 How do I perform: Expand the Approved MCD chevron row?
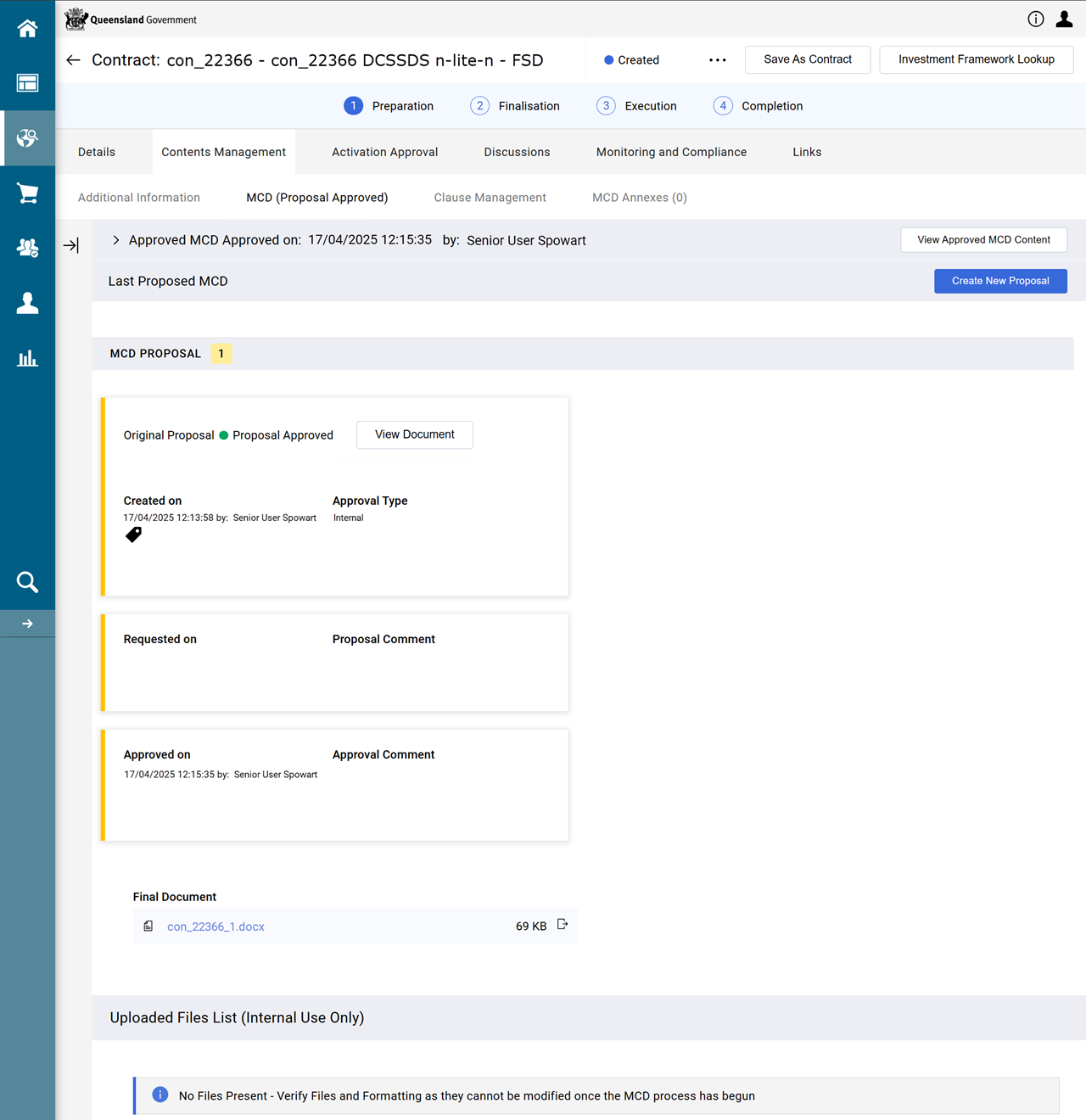click(116, 240)
